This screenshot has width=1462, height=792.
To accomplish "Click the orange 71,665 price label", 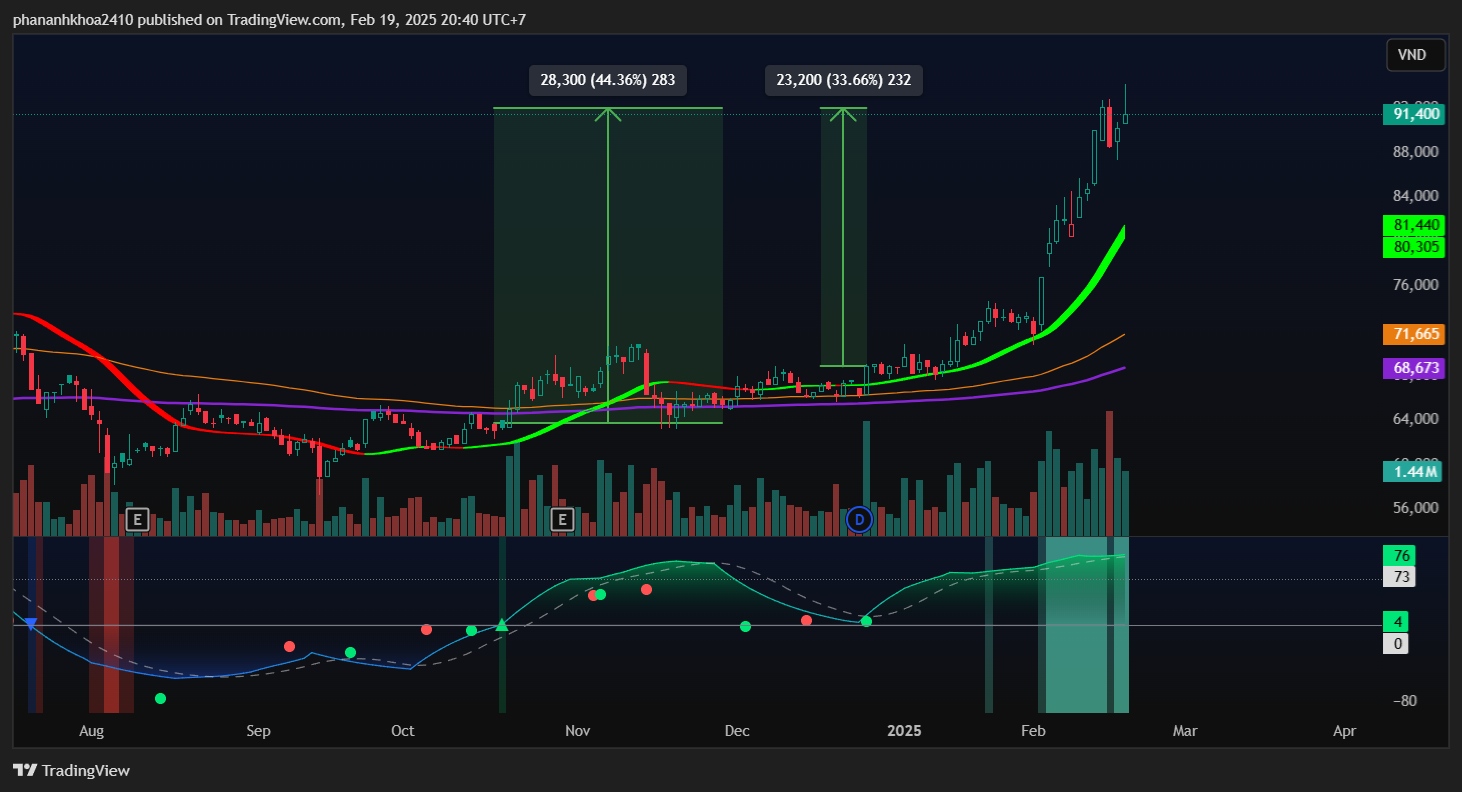I will click(x=1415, y=334).
